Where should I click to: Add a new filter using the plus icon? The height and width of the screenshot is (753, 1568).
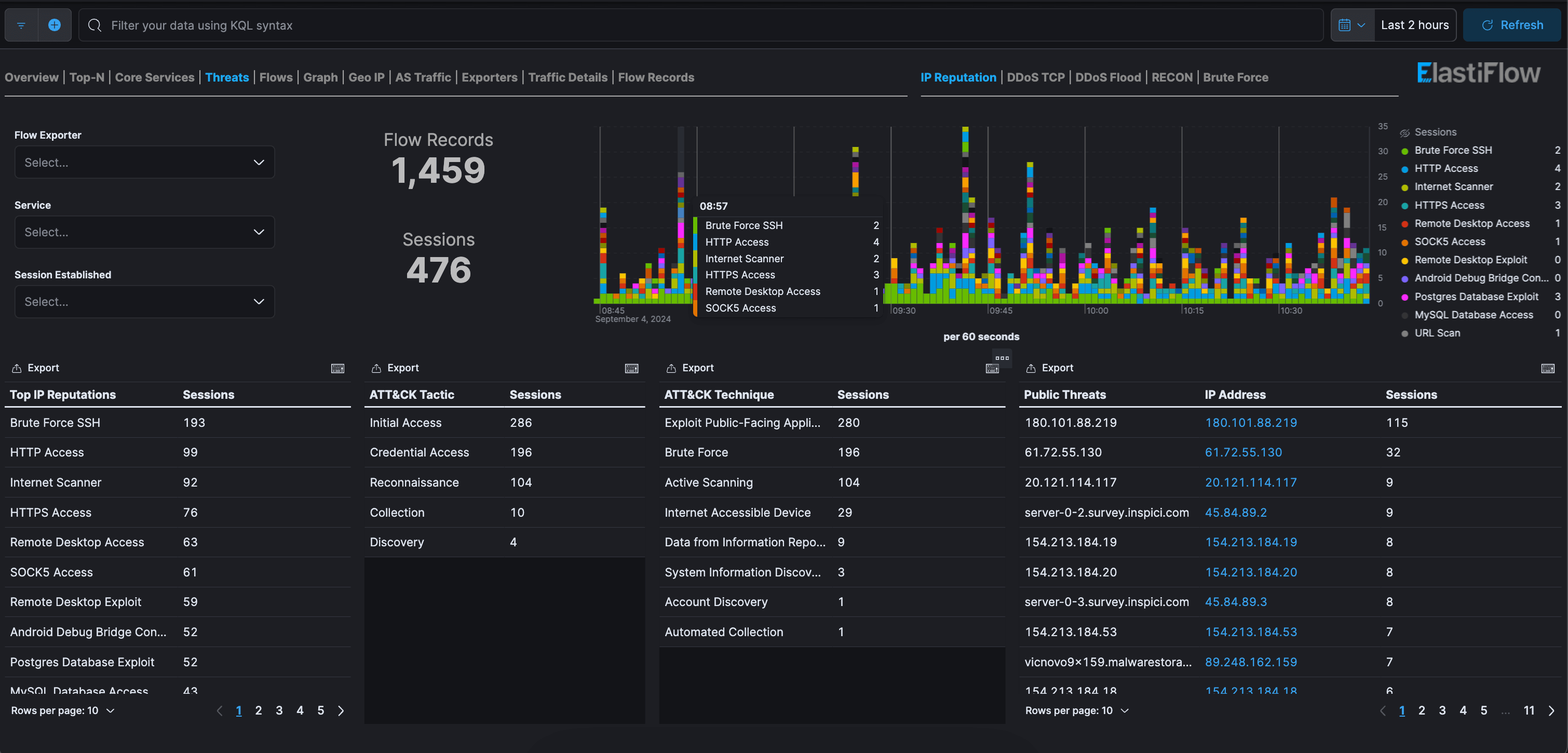point(54,25)
